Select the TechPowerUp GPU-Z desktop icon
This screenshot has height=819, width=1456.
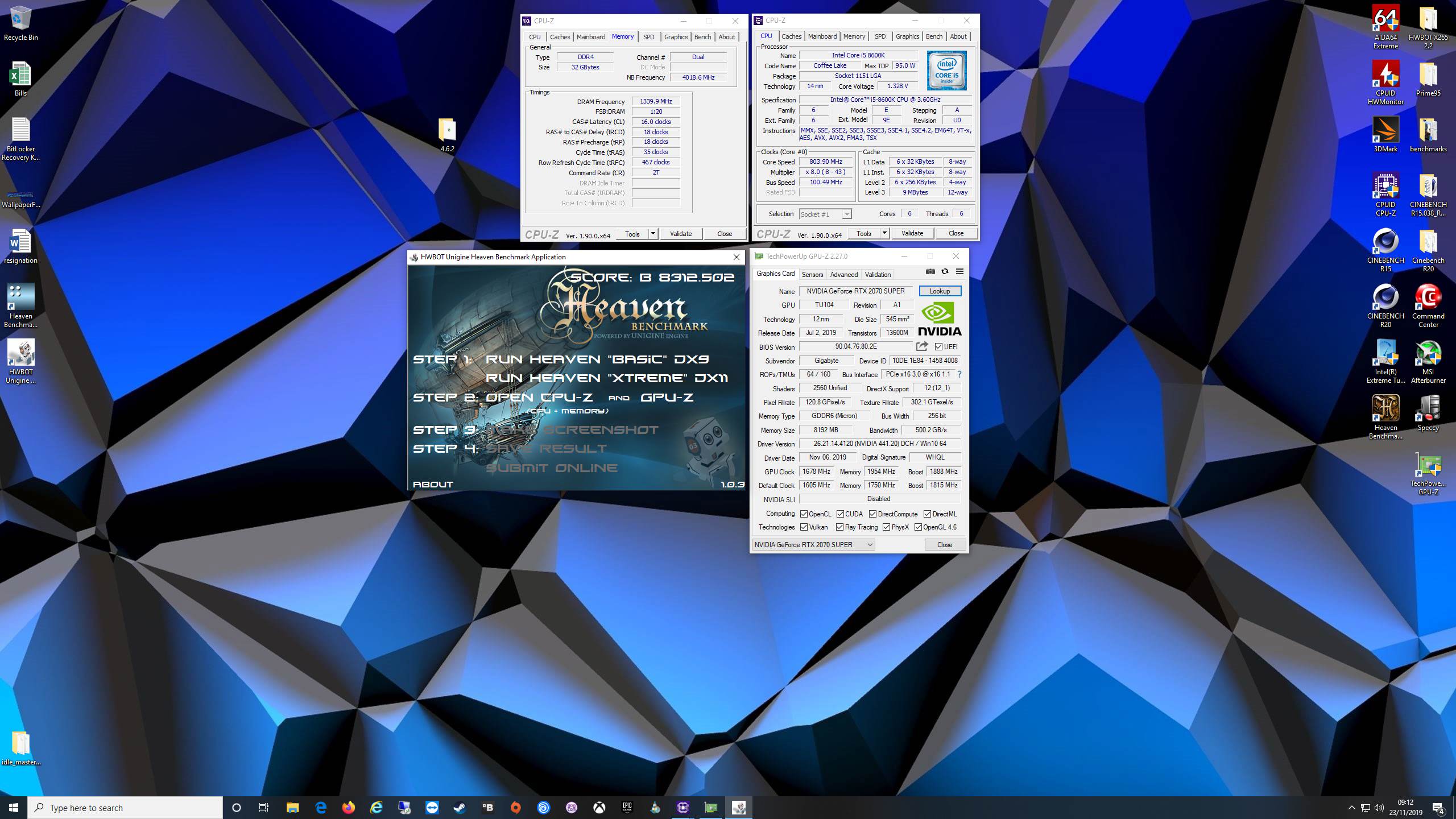[1428, 474]
